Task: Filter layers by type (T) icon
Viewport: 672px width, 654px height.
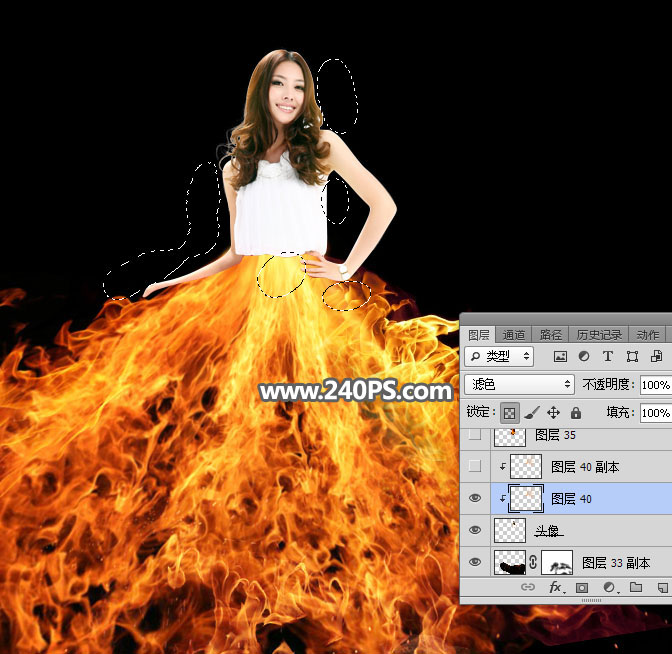Action: [608, 357]
